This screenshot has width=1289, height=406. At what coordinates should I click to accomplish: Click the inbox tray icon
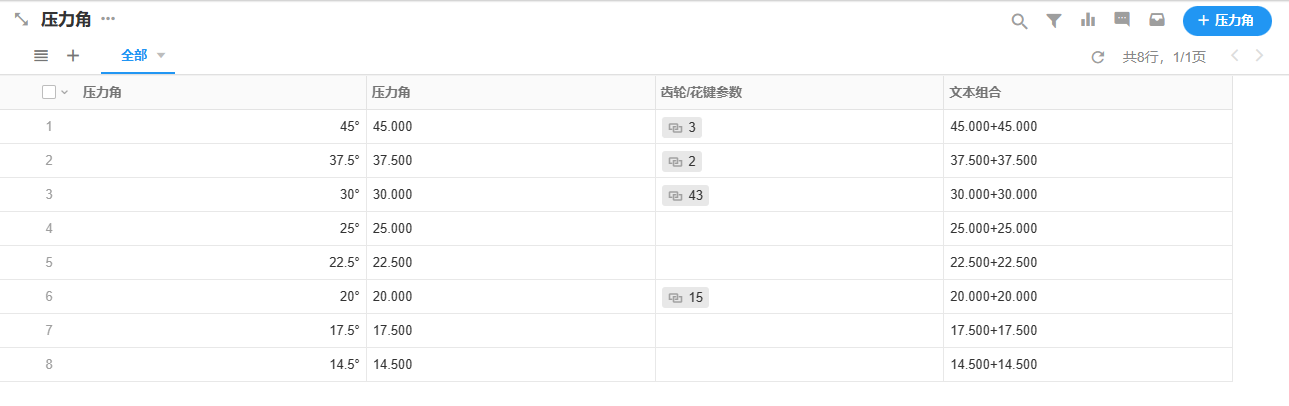1157,20
